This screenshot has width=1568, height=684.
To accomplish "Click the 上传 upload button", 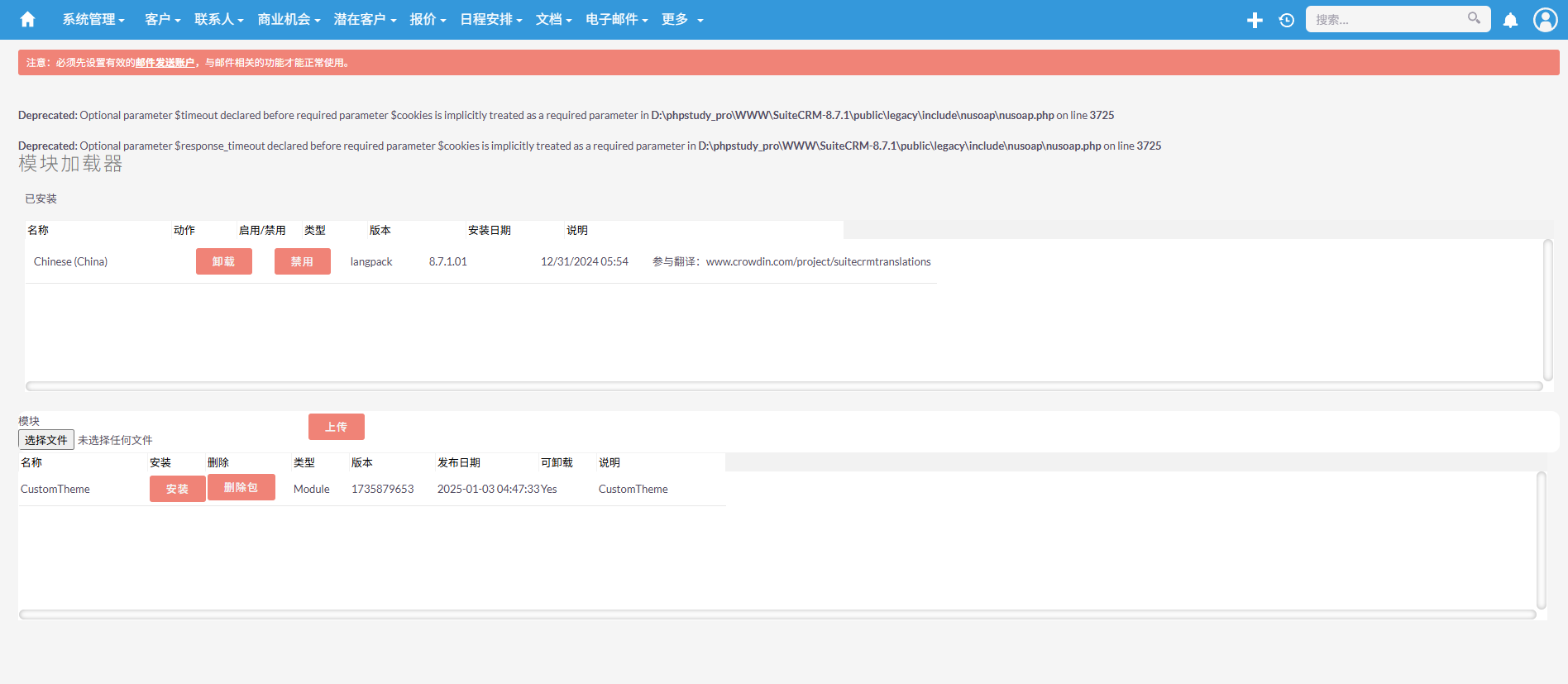I will coord(337,427).
